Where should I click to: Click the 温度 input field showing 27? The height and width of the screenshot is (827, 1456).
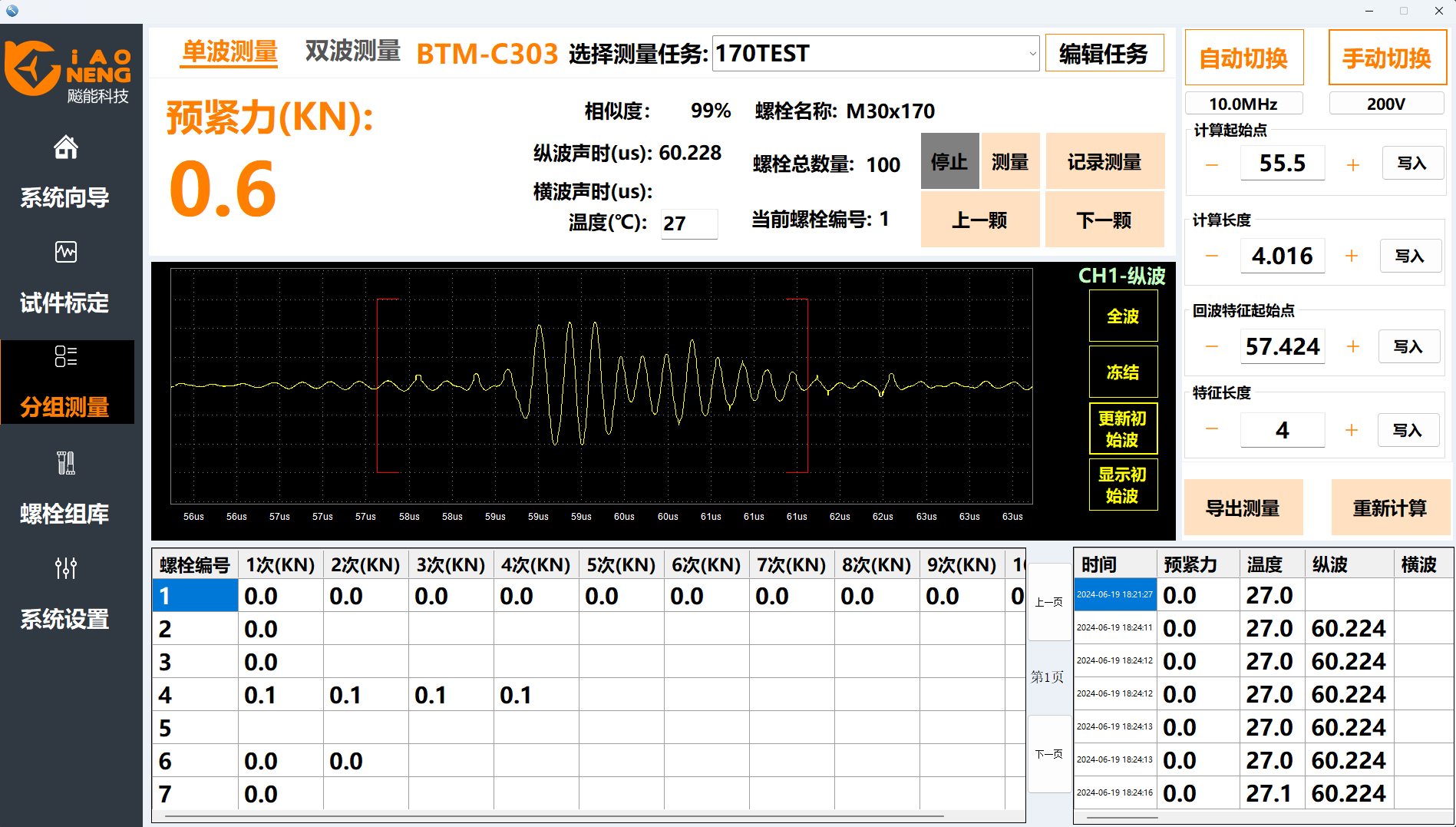(689, 223)
